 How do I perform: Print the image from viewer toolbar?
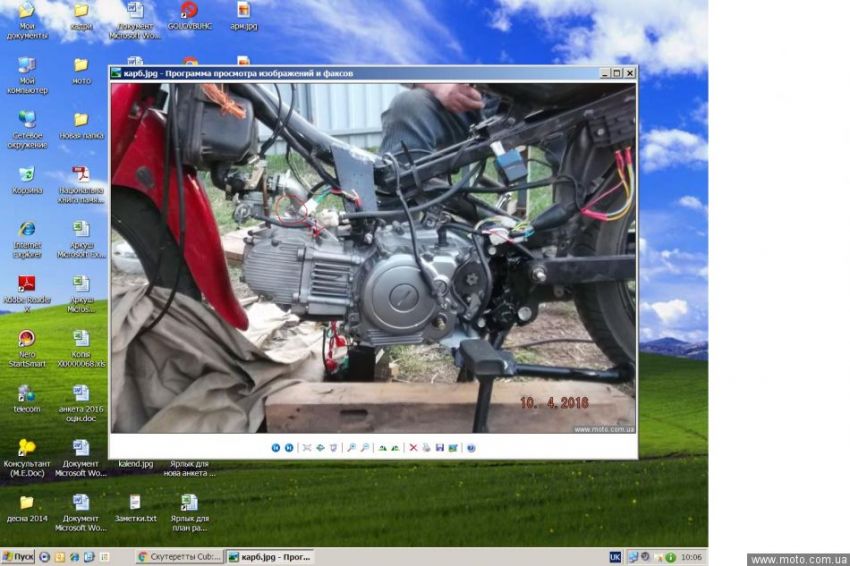pyautogui.click(x=427, y=448)
